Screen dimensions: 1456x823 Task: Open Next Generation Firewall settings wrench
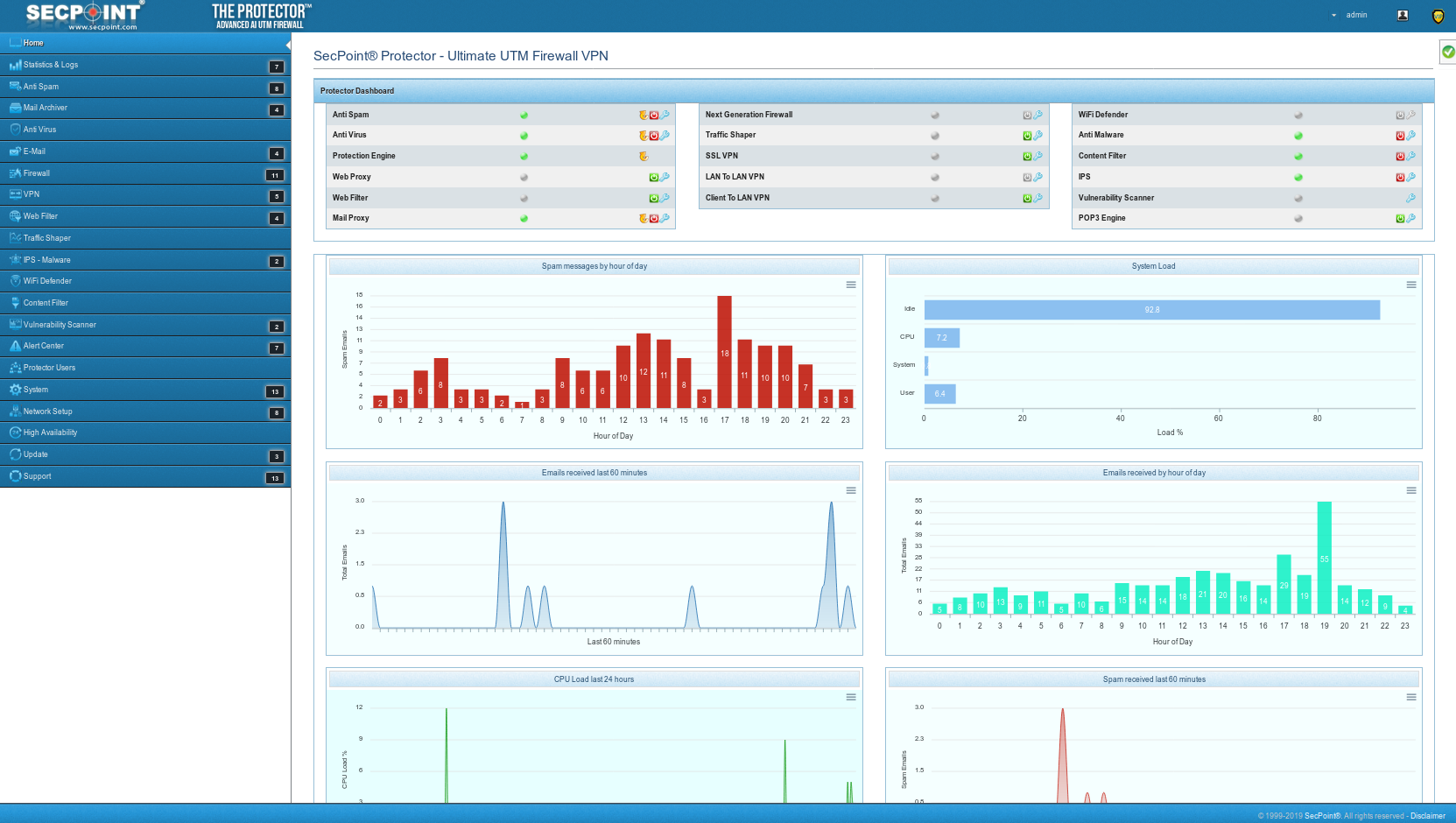tap(1037, 115)
